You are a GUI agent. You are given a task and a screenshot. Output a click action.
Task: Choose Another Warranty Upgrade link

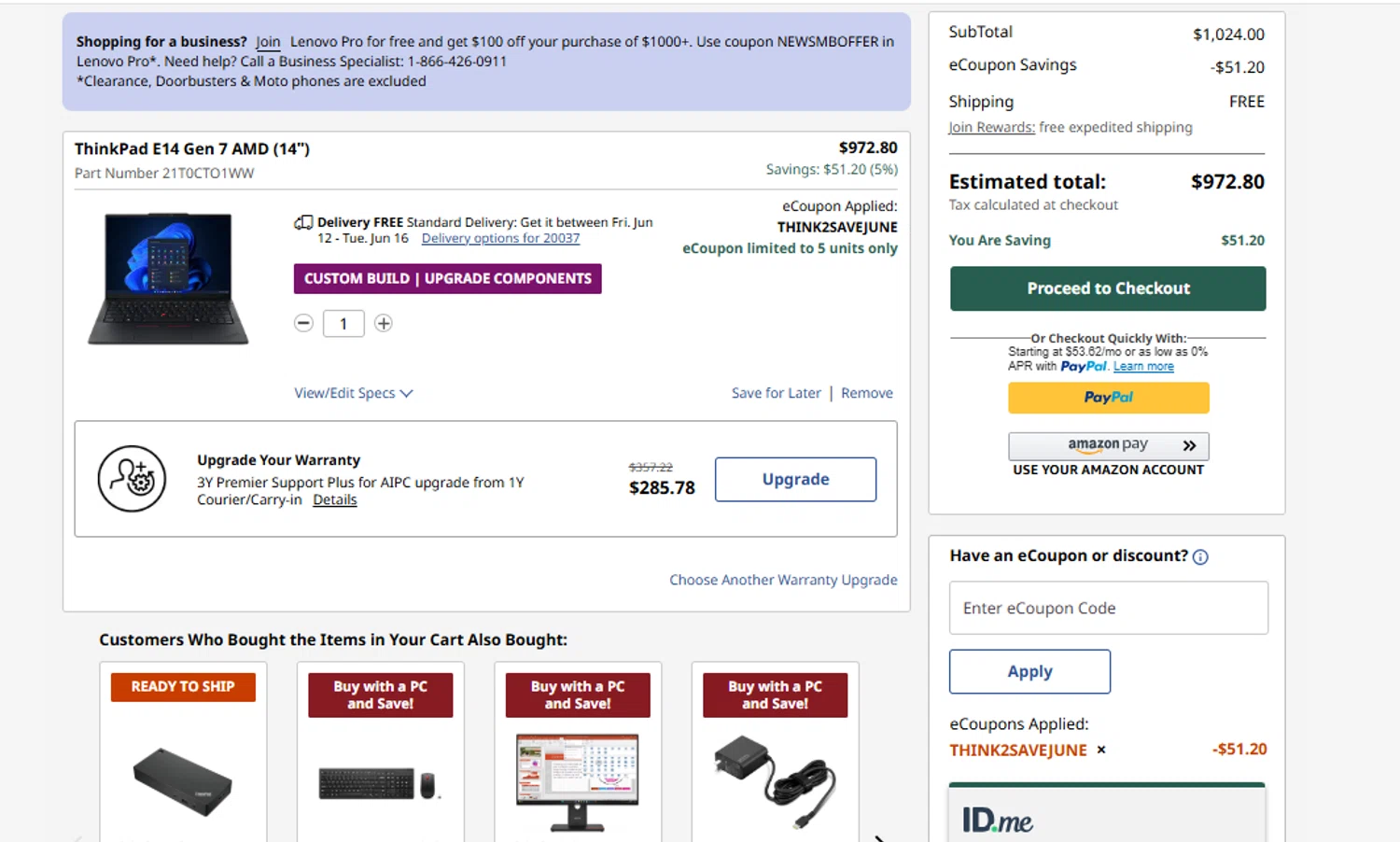783,580
